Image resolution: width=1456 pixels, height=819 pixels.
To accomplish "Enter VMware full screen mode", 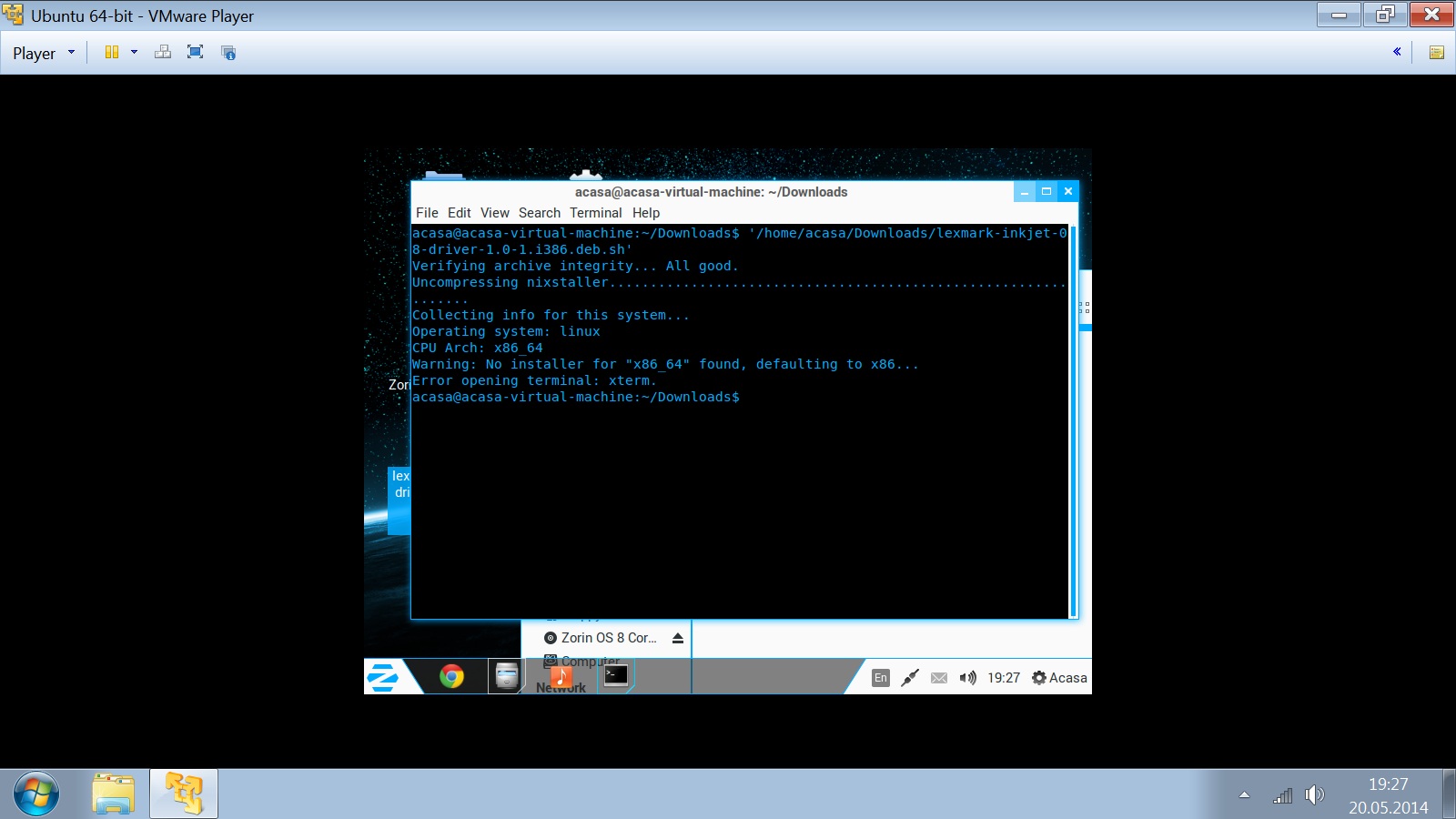I will (195, 53).
